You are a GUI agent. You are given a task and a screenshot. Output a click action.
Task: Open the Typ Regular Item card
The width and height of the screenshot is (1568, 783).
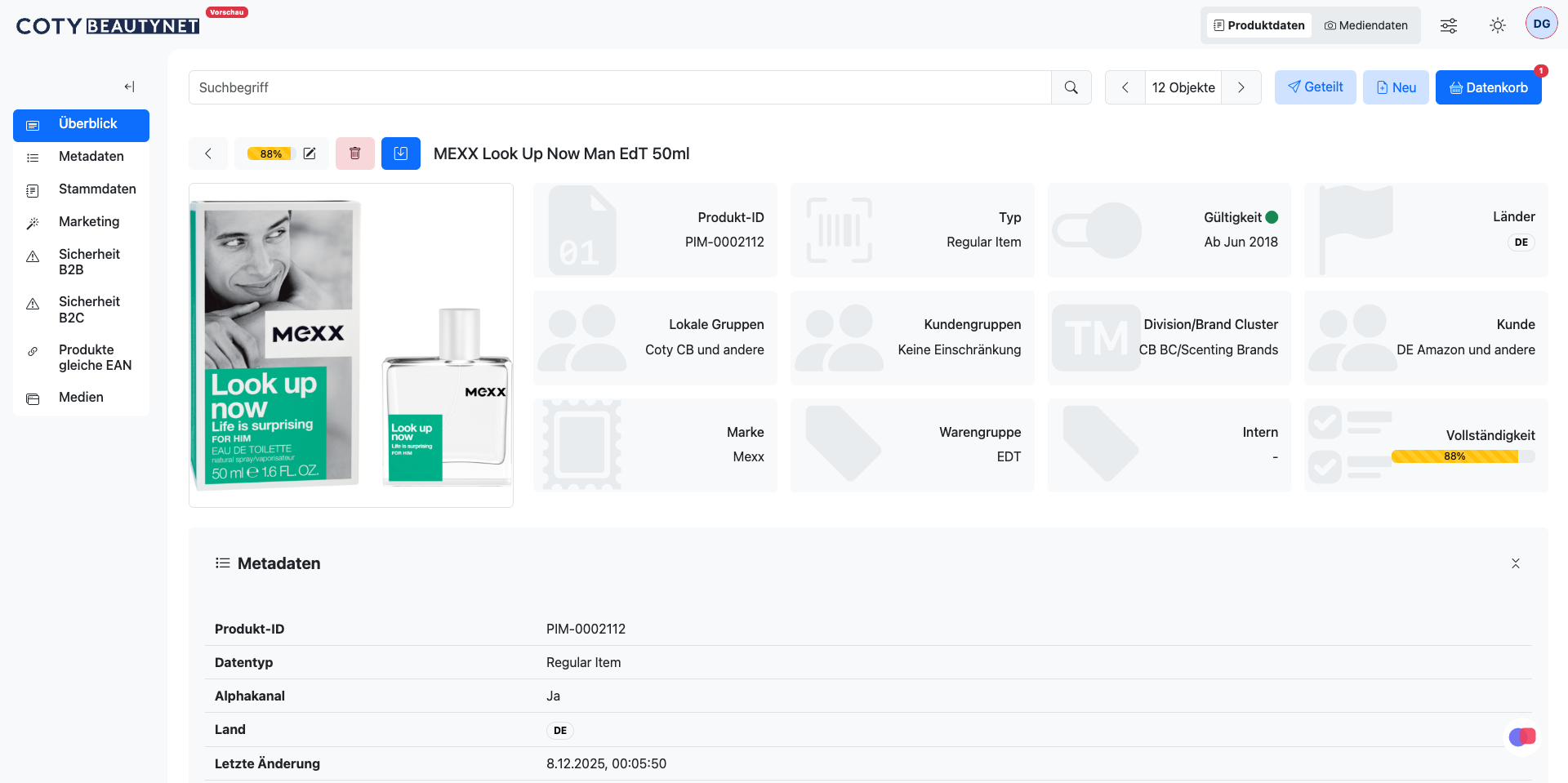click(912, 230)
